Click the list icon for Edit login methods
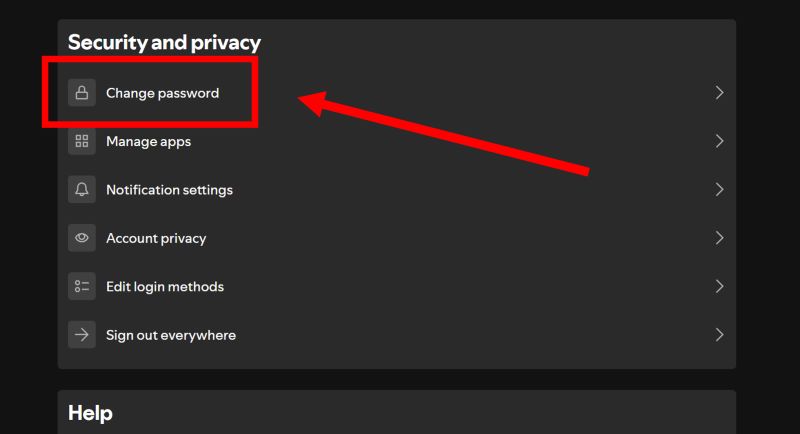The height and width of the screenshot is (434, 800). [x=82, y=287]
